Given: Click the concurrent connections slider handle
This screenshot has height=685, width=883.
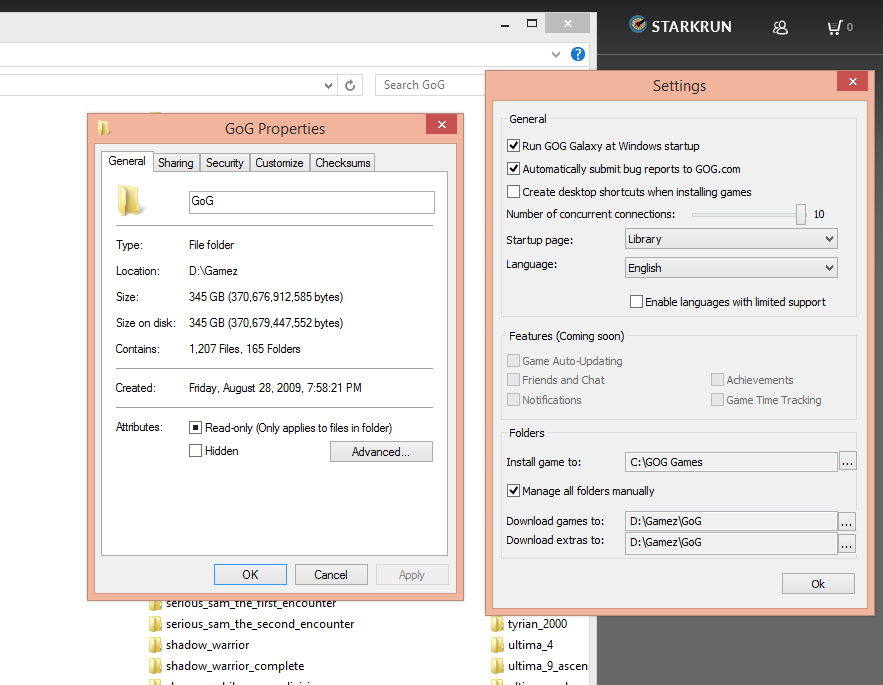Looking at the screenshot, I should click(801, 214).
